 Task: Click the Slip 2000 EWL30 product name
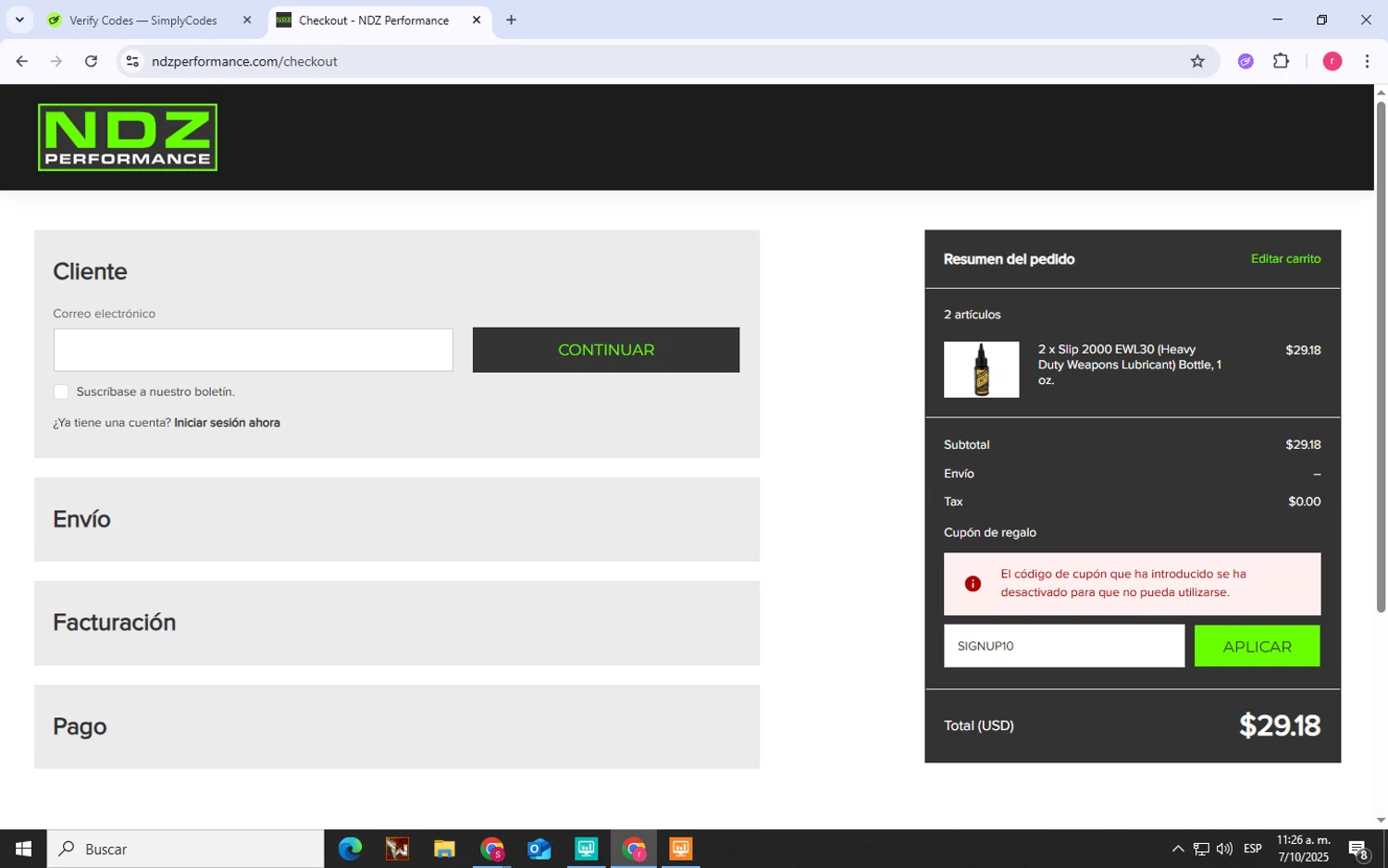point(1130,365)
